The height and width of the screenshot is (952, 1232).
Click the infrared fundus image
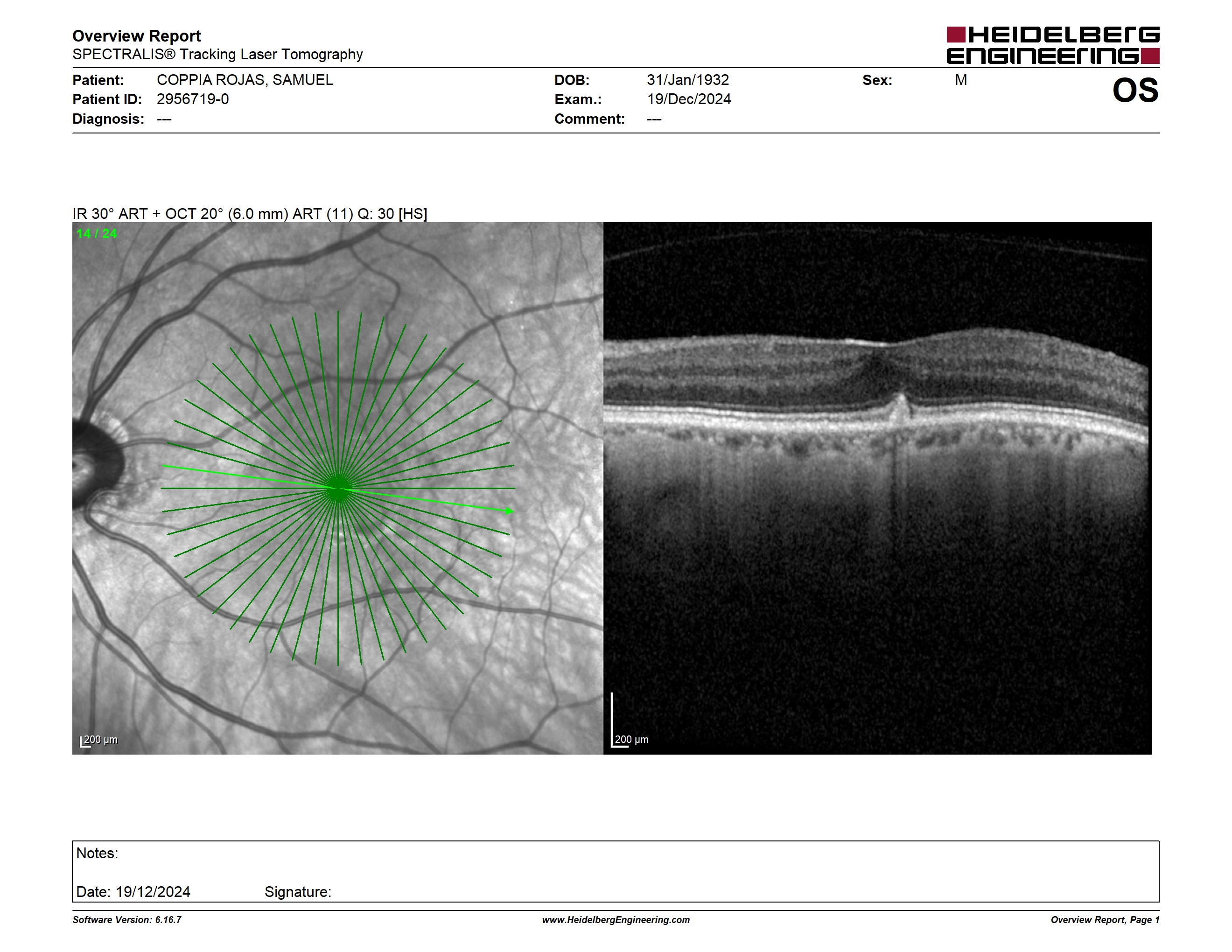tap(337, 488)
